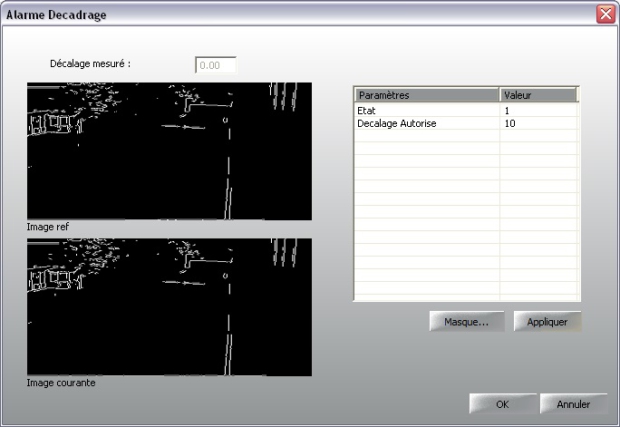
Task: Click the Image ref caption
Action: pos(48,227)
